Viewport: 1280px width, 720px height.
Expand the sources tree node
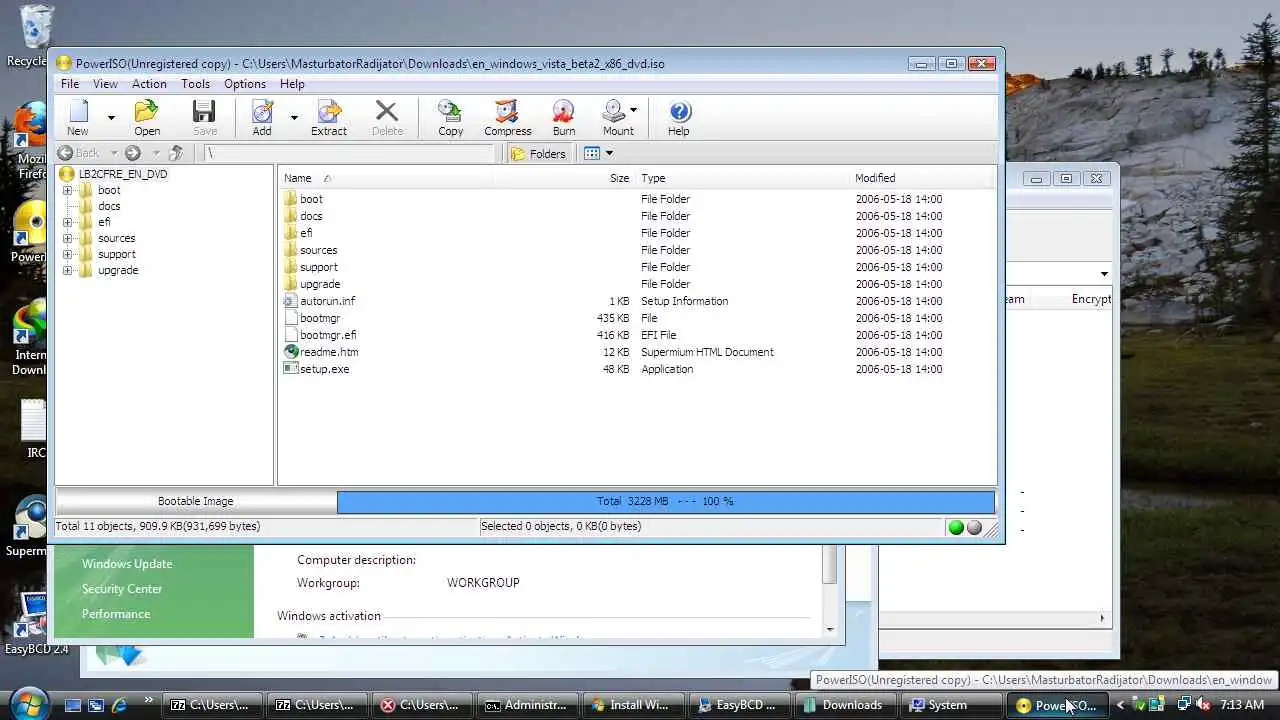(x=67, y=238)
